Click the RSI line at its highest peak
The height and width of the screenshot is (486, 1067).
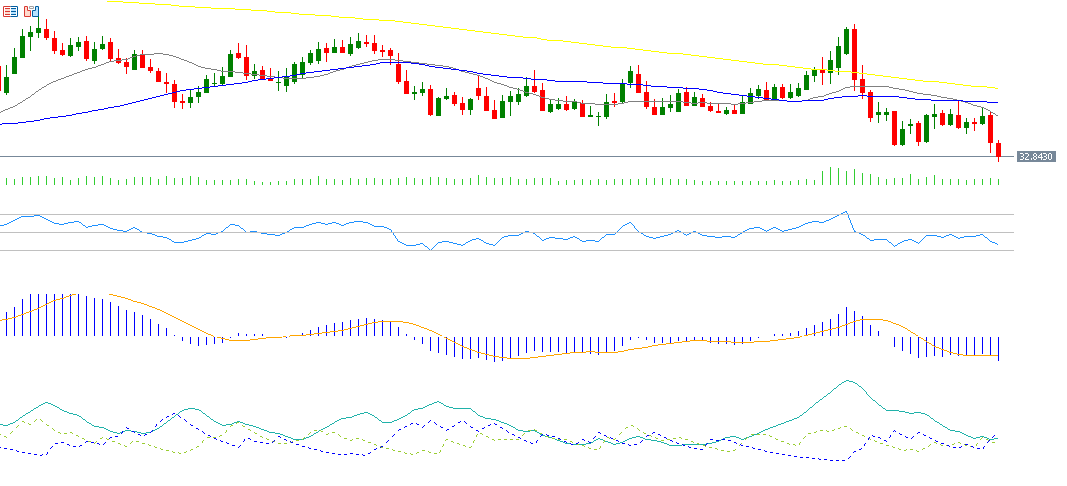point(845,212)
